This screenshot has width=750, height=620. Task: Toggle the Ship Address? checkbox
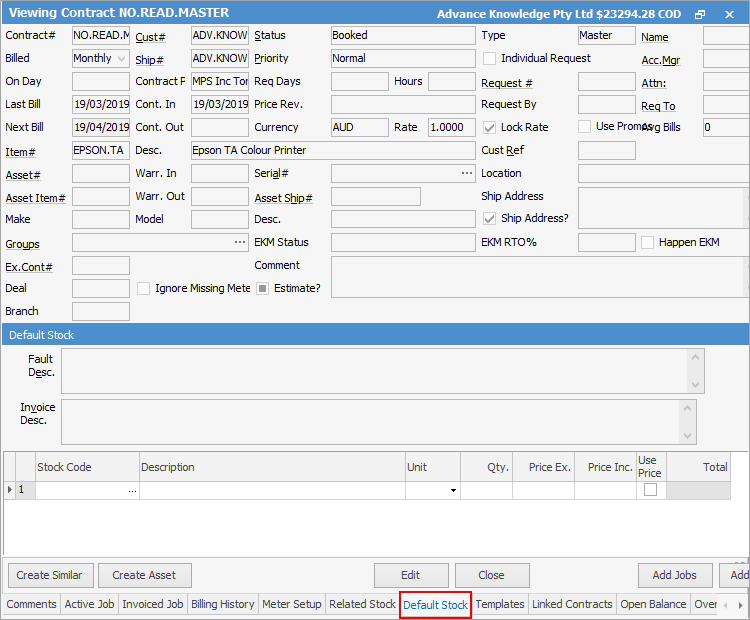click(x=489, y=219)
